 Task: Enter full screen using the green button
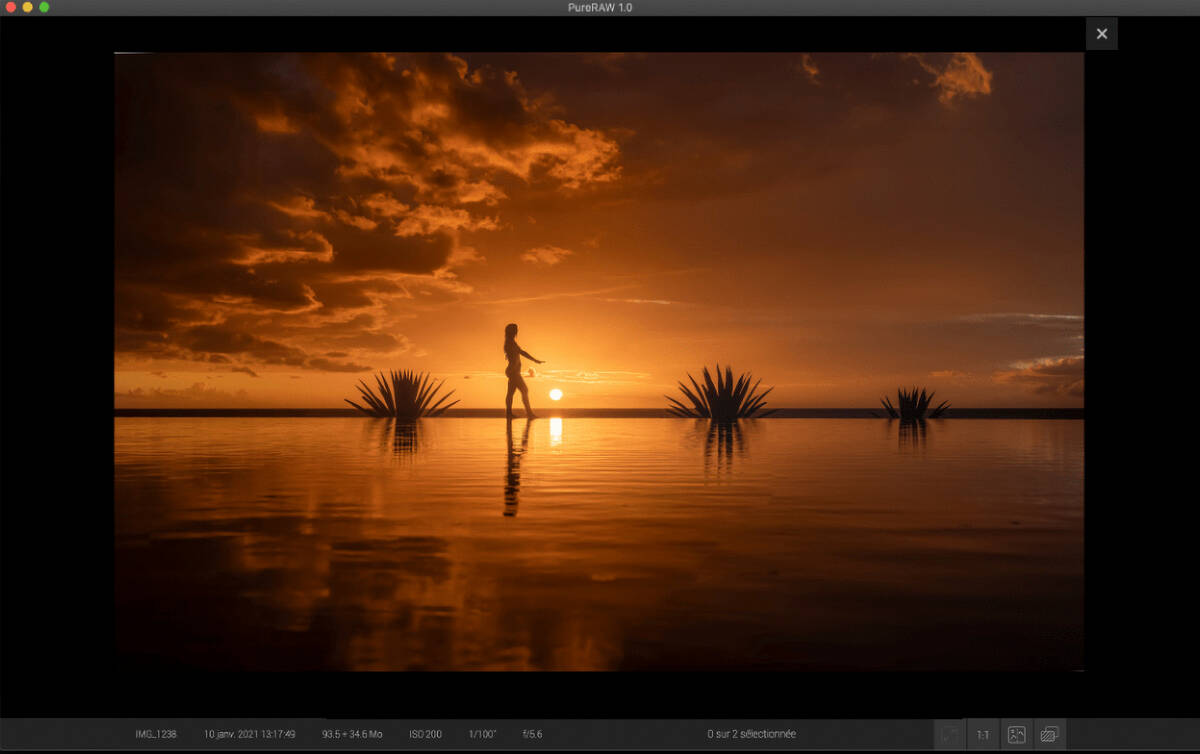coord(44,7)
